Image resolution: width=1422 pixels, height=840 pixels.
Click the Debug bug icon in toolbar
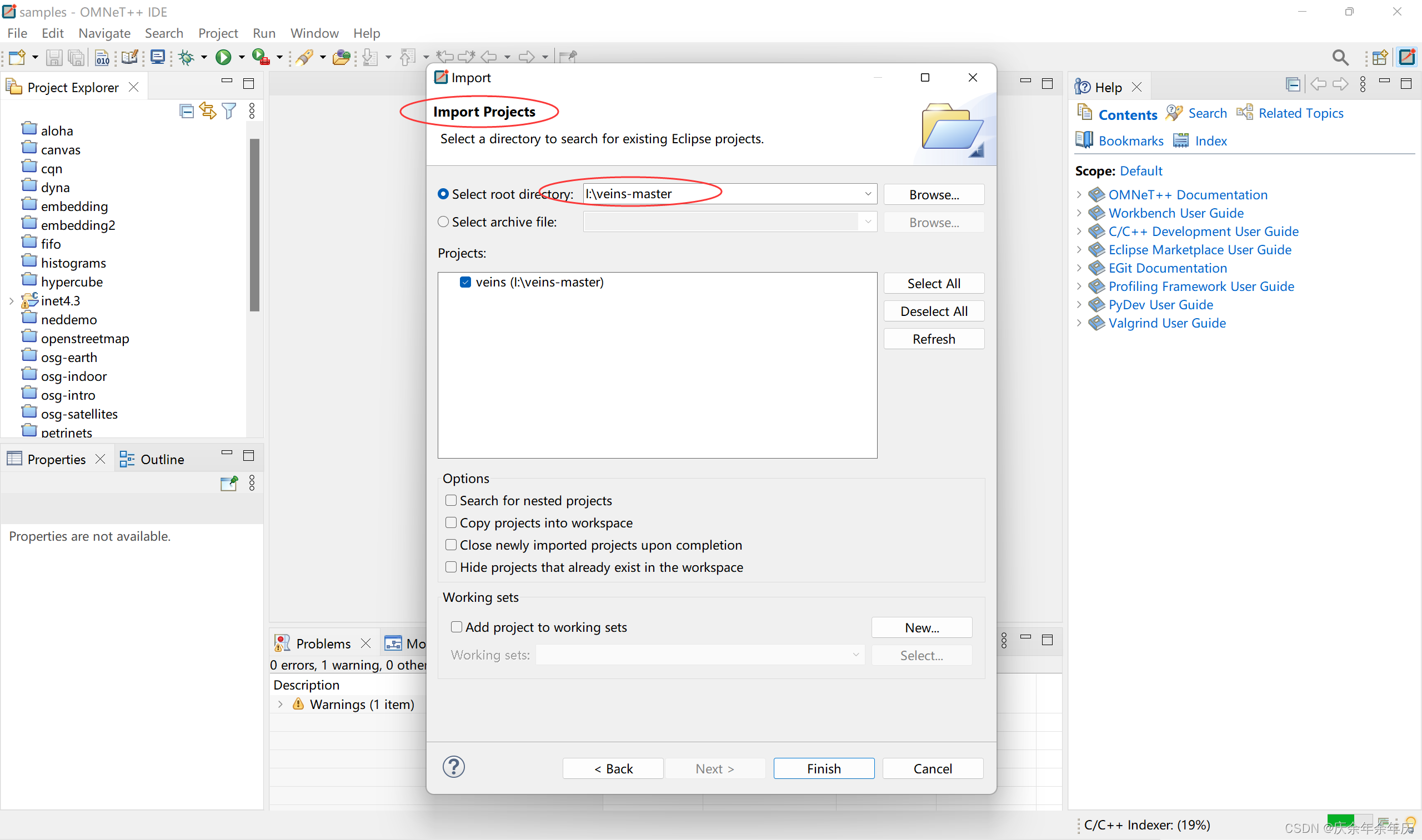tap(186, 57)
